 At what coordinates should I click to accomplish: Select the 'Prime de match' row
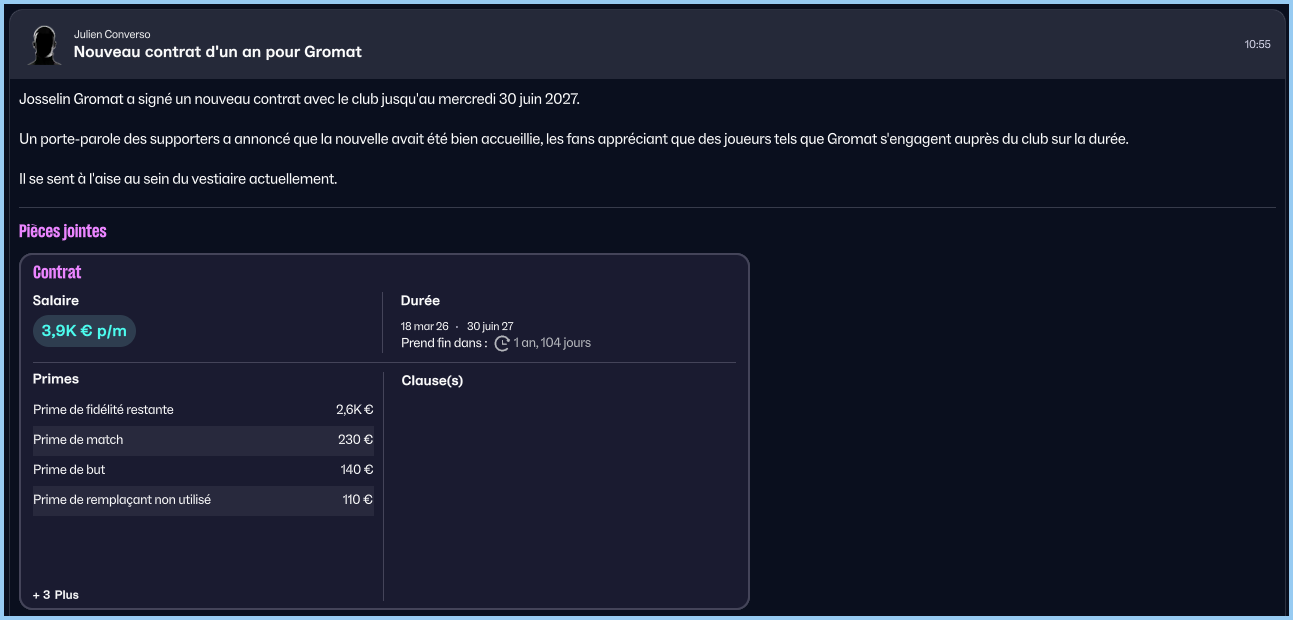tap(203, 440)
